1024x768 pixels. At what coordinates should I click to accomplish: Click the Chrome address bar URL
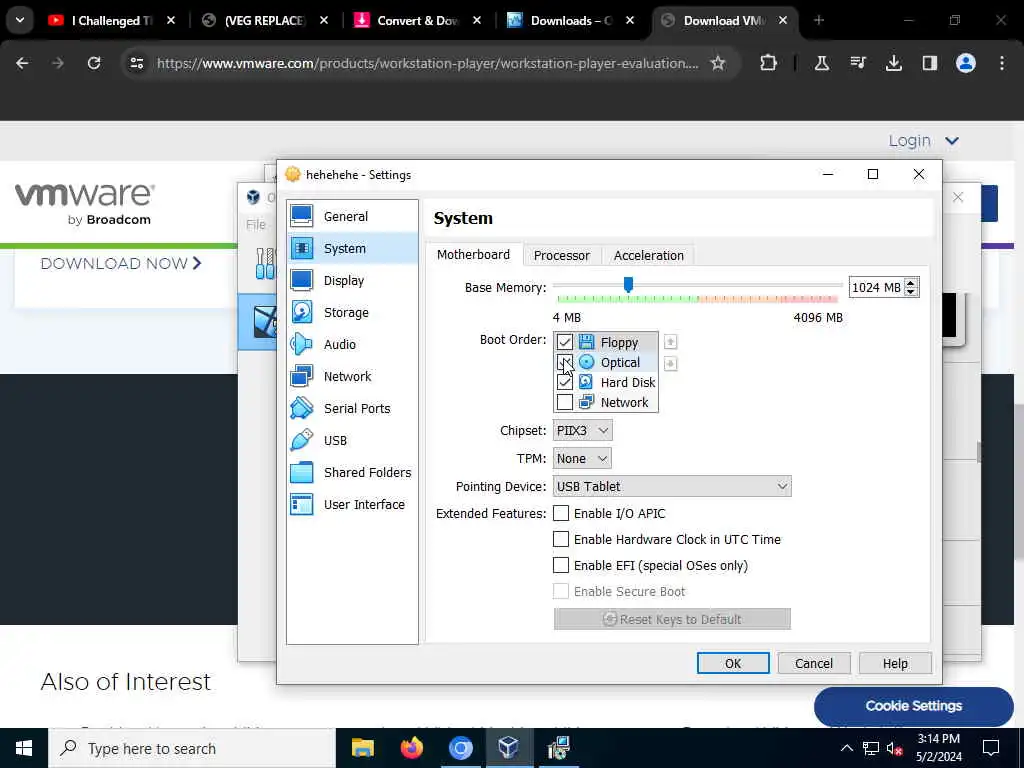(428, 63)
